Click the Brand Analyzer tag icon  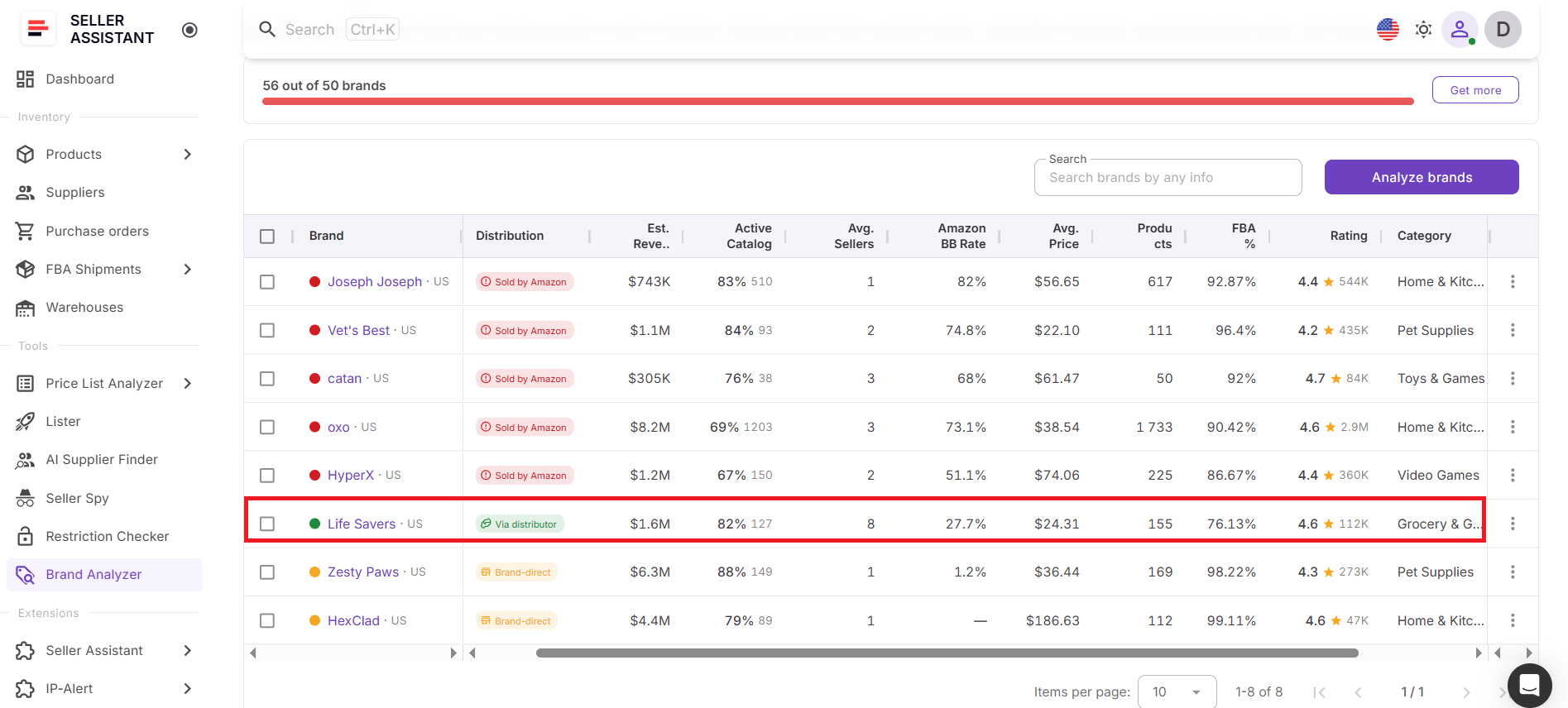point(26,575)
